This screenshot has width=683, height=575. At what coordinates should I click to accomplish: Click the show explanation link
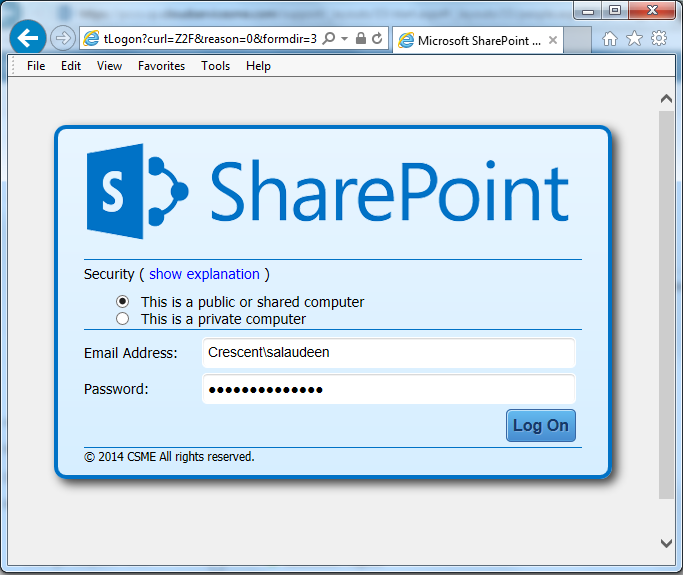[204, 274]
